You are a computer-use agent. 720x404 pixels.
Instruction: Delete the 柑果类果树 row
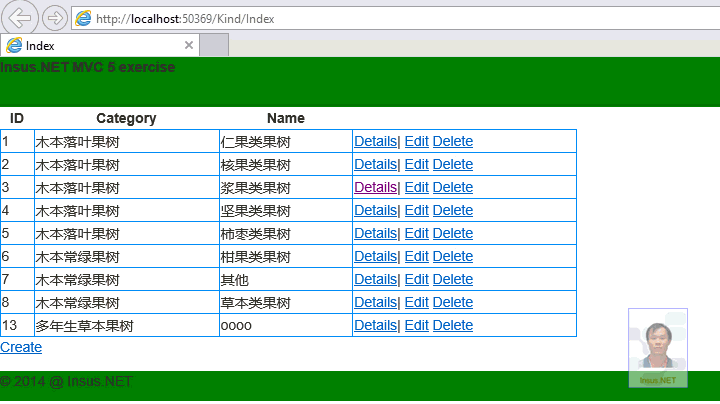click(453, 256)
